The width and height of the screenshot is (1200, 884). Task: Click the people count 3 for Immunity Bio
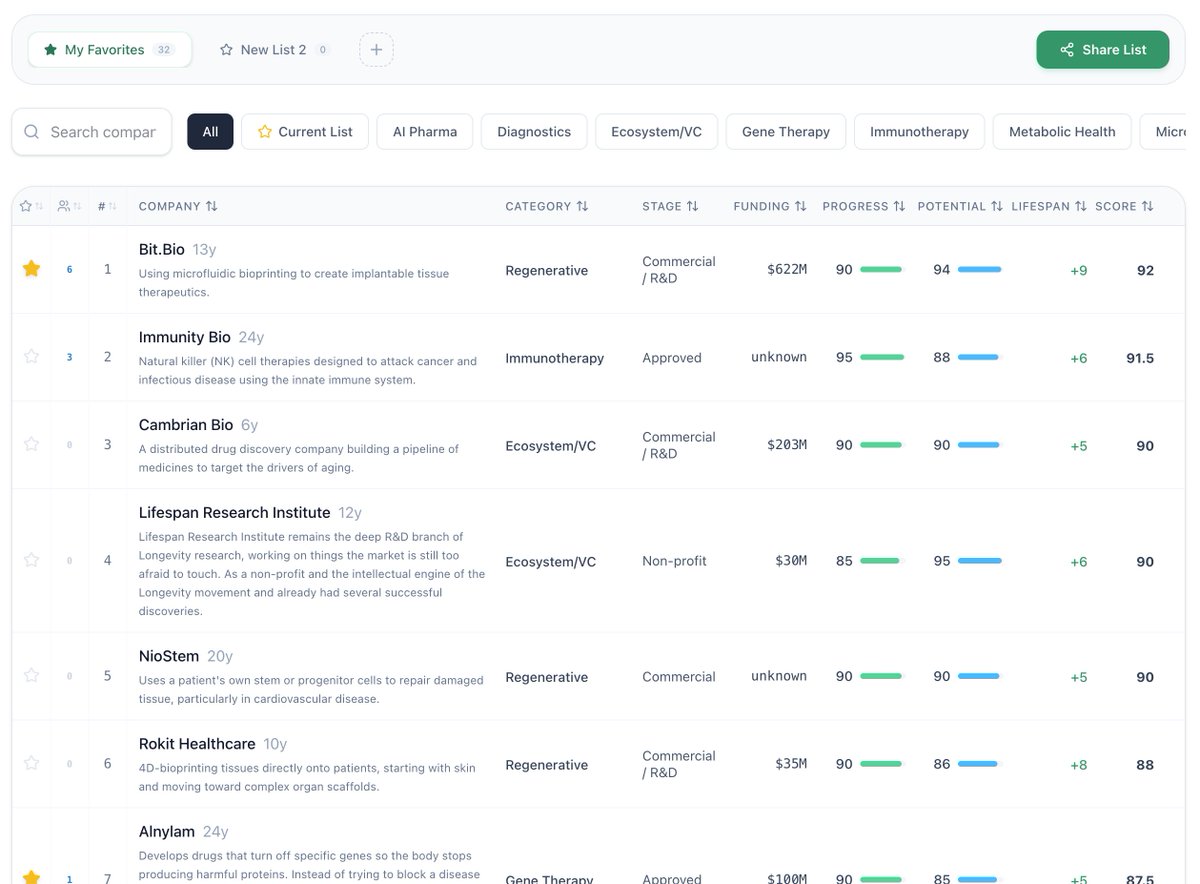[x=69, y=357]
